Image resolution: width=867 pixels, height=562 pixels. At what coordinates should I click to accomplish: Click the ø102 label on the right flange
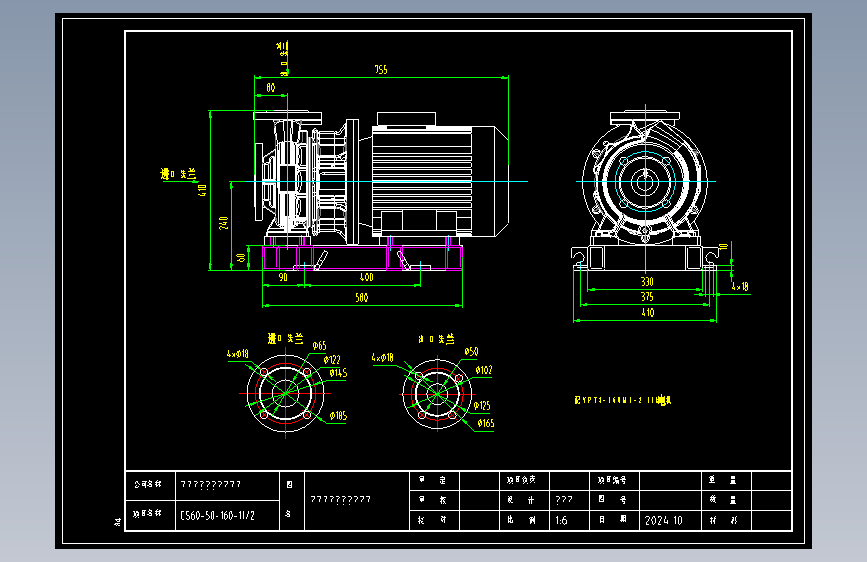(x=484, y=370)
